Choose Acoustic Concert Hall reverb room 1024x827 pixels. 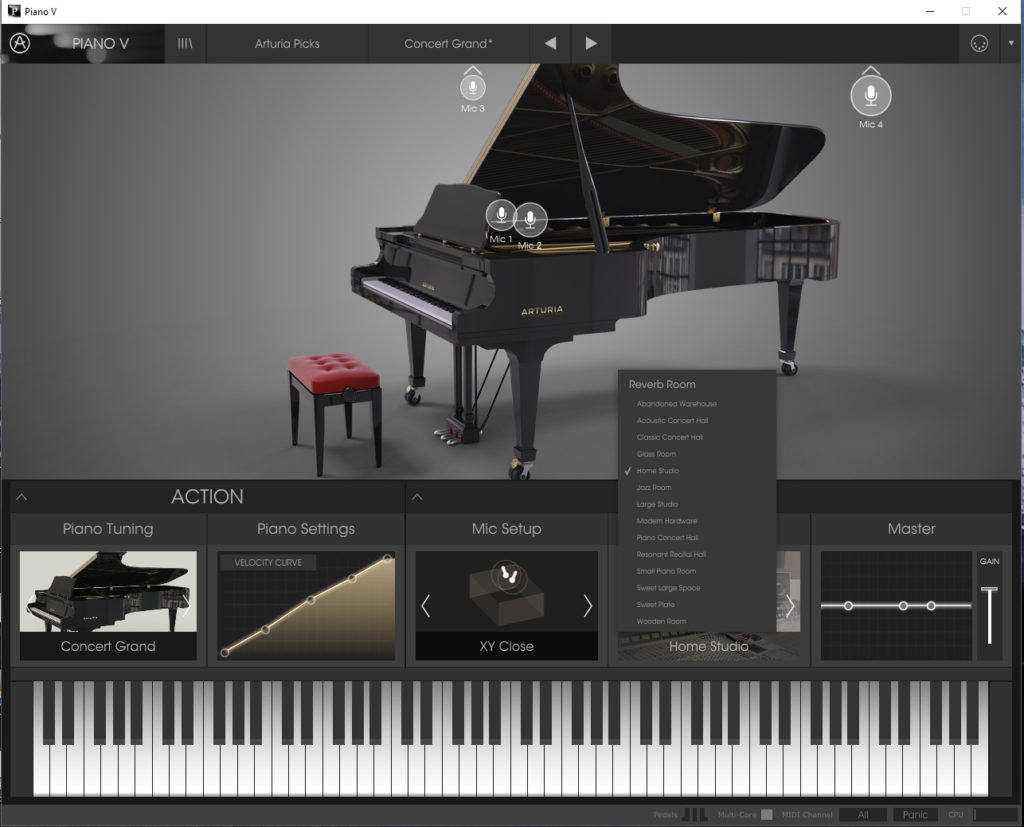[672, 421]
